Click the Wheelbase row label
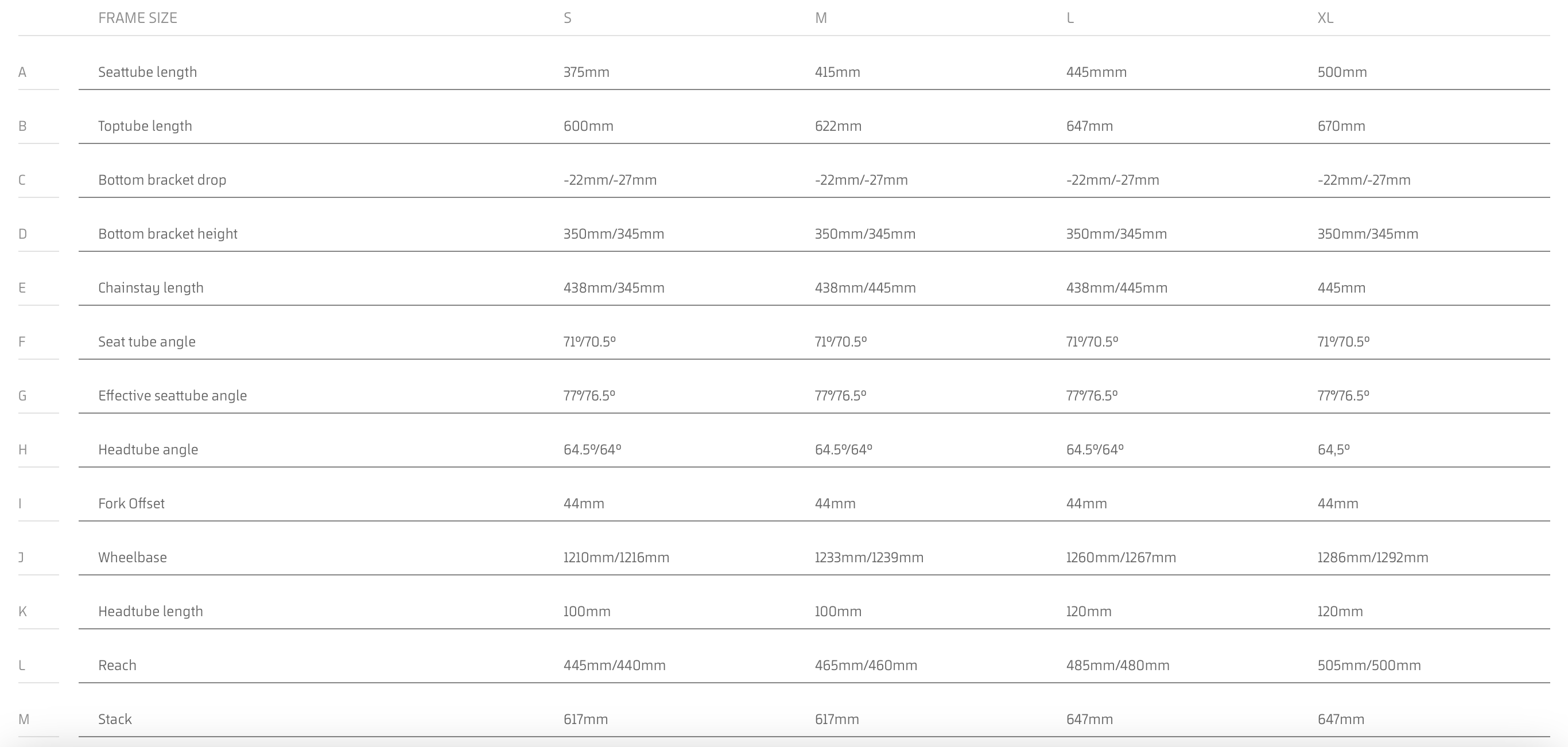The width and height of the screenshot is (1568, 747). click(132, 557)
